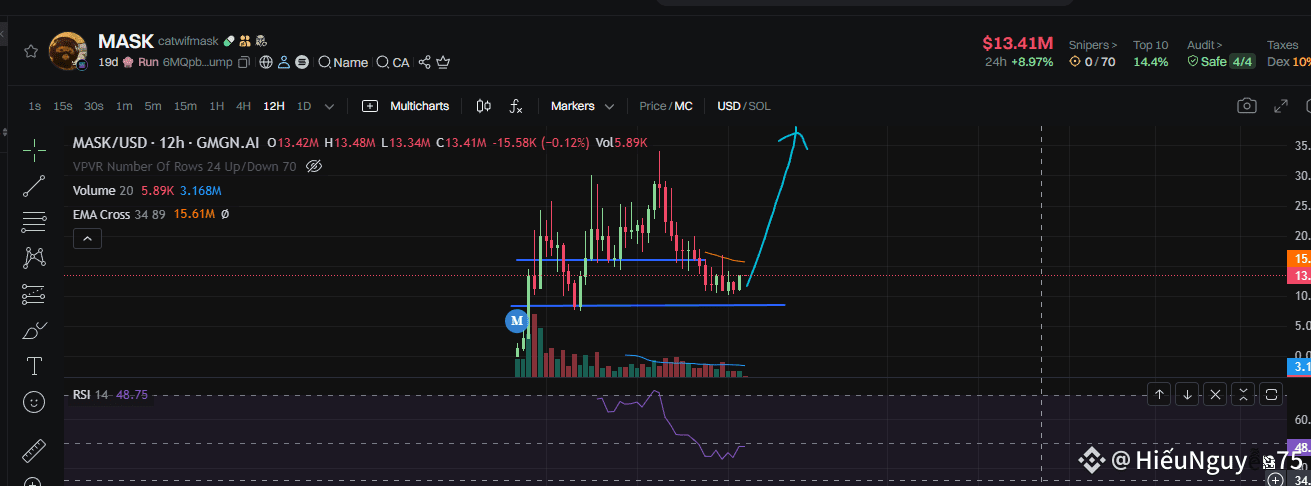This screenshot has height=486, width=1311.
Task: Search by CA on the token header
Action: (x=393, y=62)
